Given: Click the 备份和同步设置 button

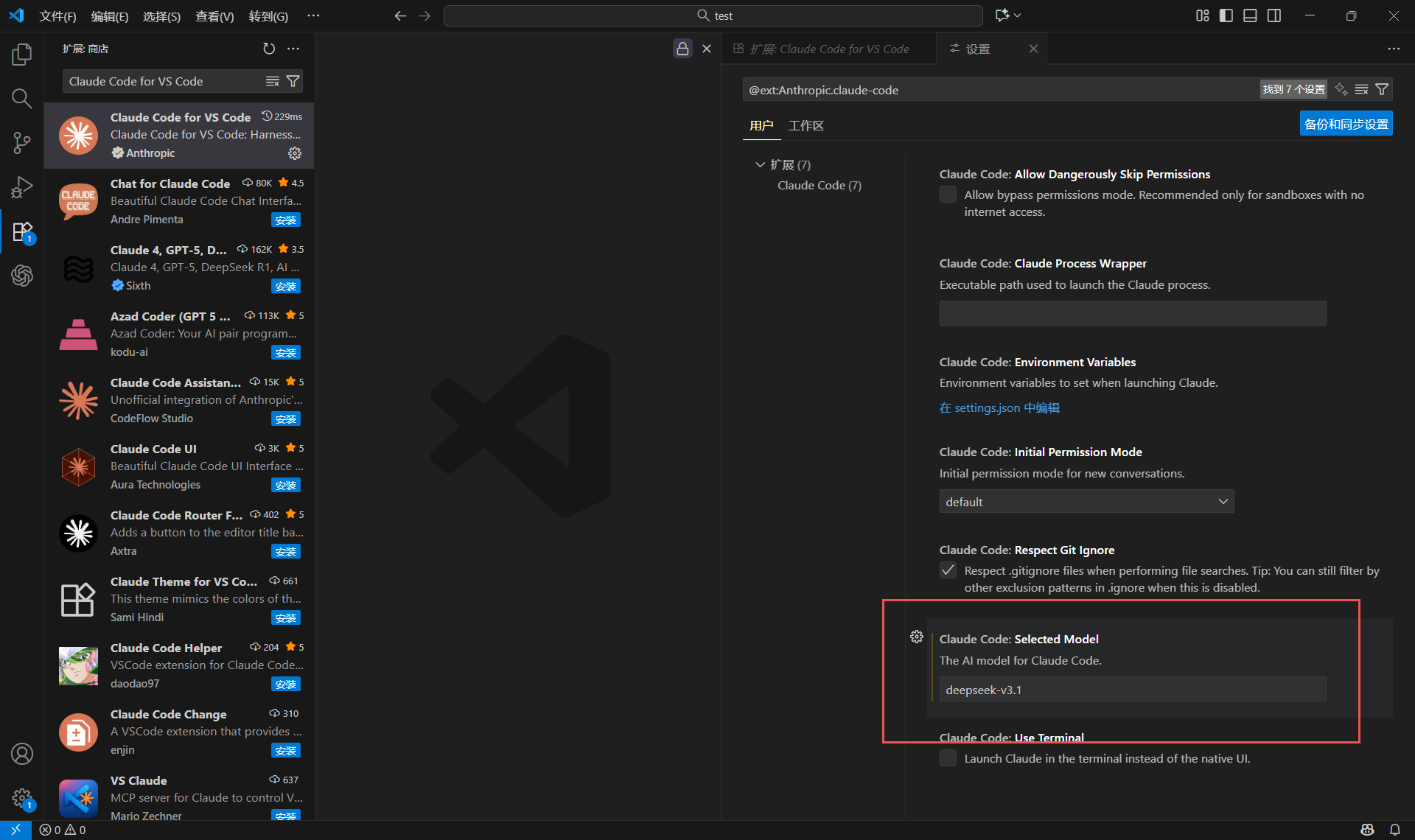Looking at the screenshot, I should pos(1346,124).
